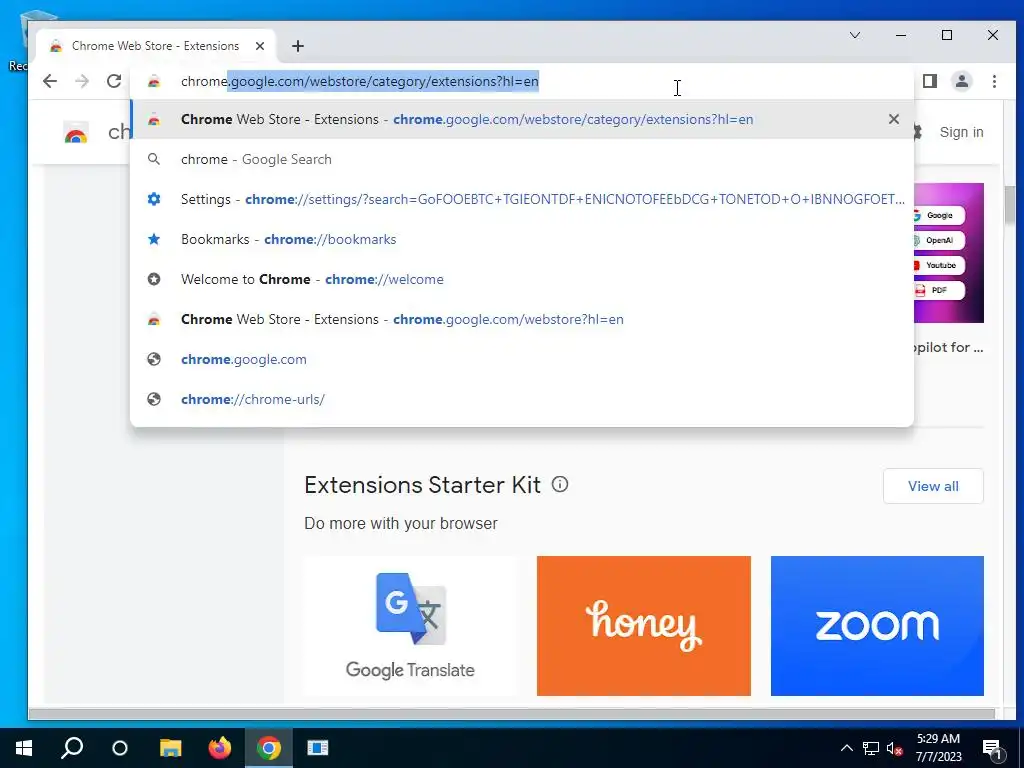Image resolution: width=1024 pixels, height=768 pixels.
Task: Open Windows search from the taskbar
Action: pyautogui.click(x=72, y=748)
